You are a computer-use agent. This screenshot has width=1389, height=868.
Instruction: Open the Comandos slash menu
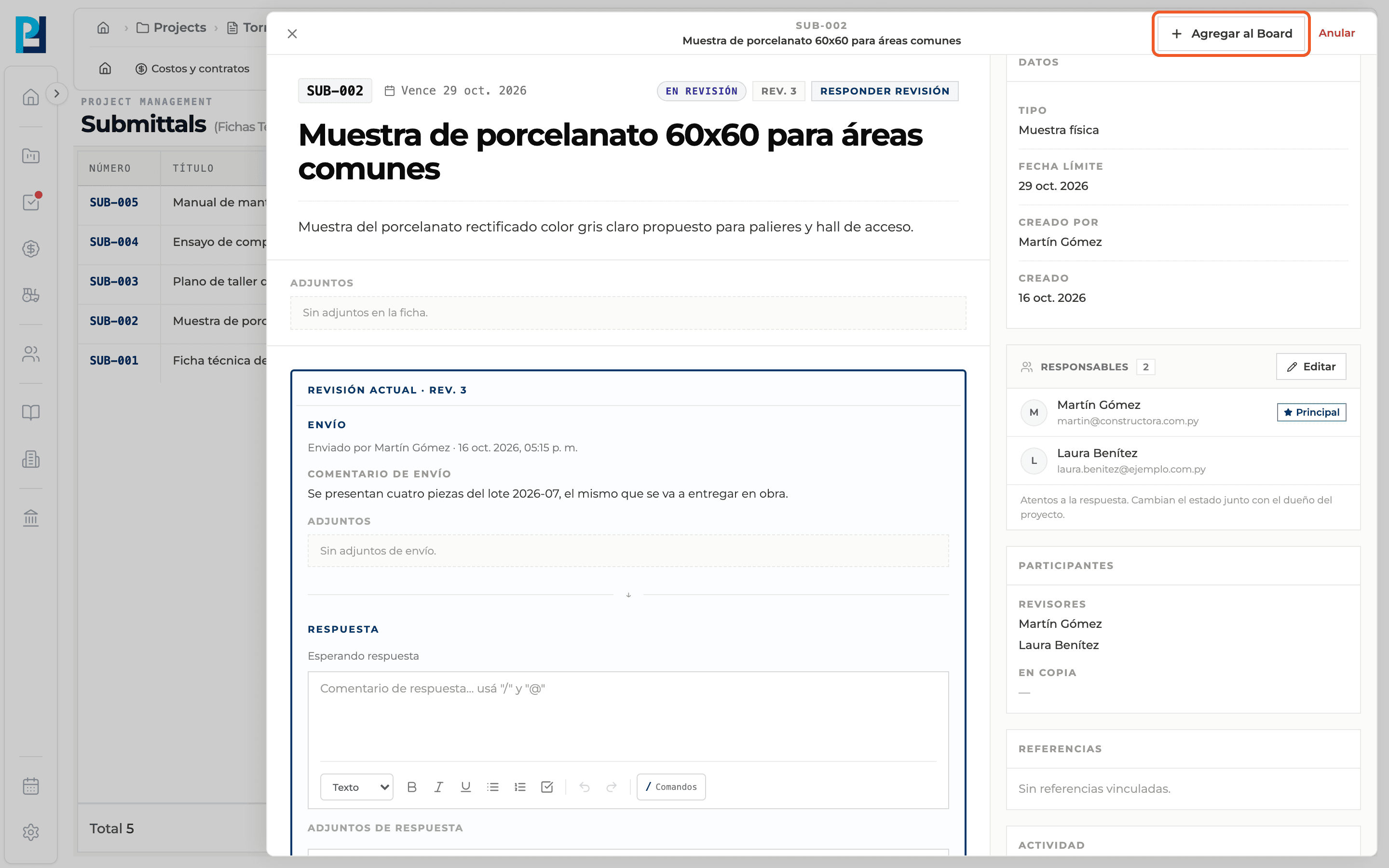click(671, 787)
